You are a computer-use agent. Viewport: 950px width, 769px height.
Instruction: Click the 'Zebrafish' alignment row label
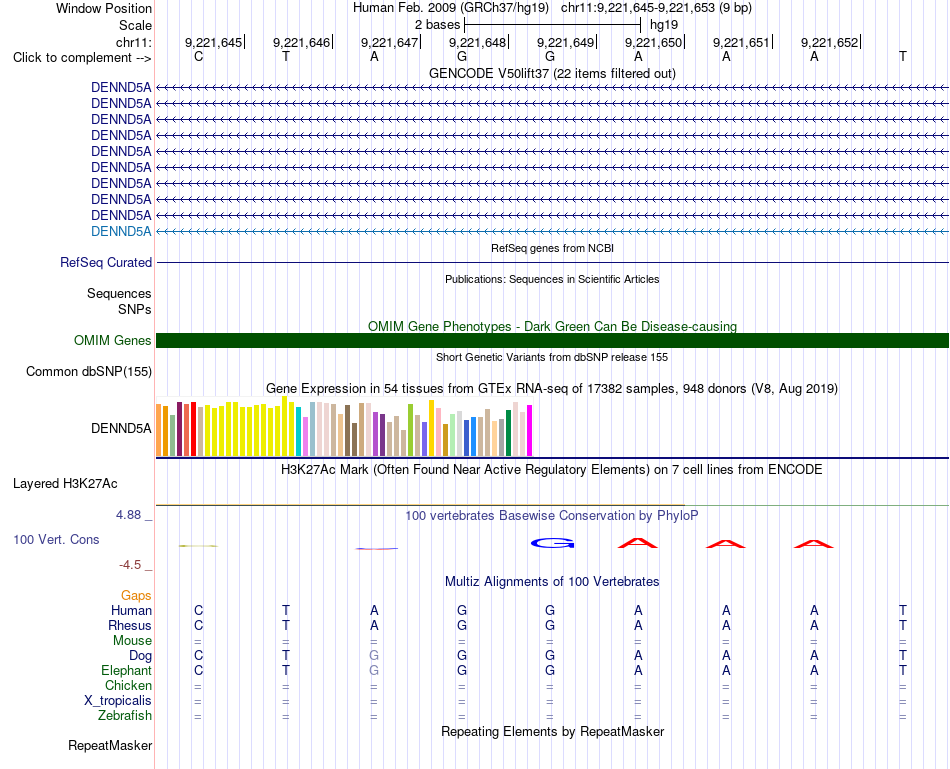pos(125,716)
